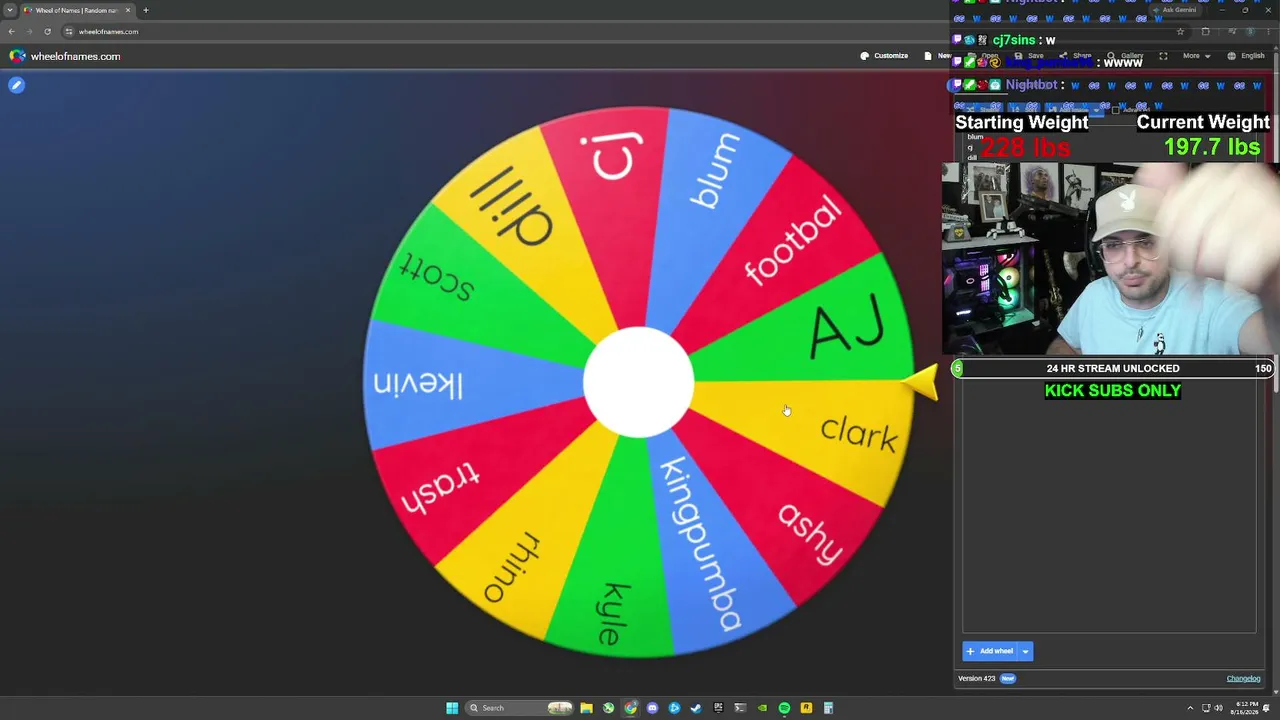Click the wheelofnames.com logo icon
Screen dimensions: 1280x720
17,56
